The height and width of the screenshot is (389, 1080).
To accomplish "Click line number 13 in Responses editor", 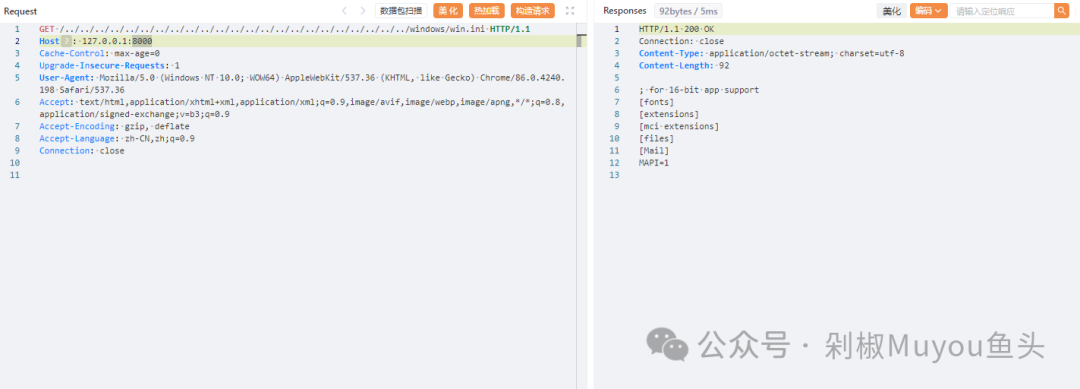I will coord(615,175).
